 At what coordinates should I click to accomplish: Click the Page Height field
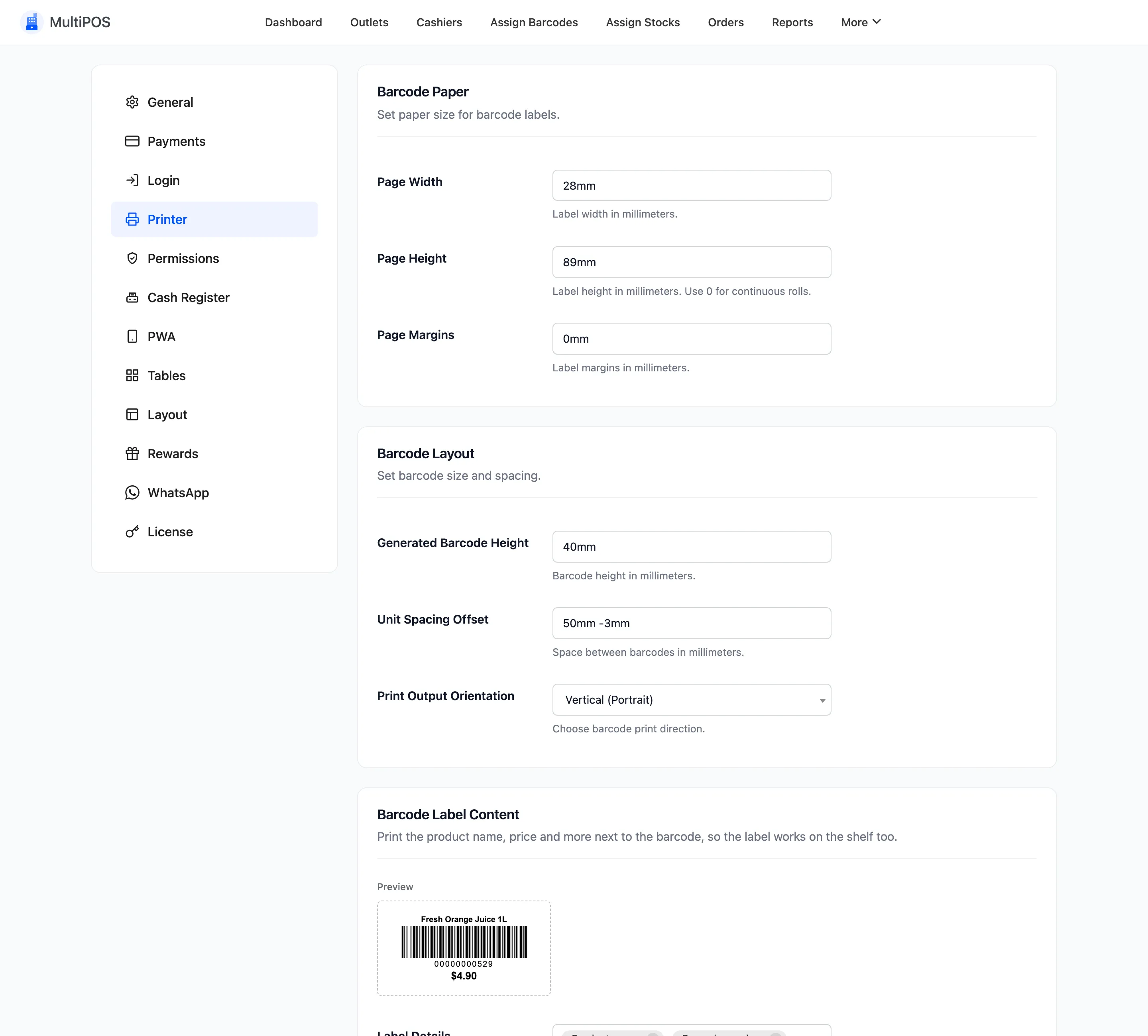tap(691, 263)
